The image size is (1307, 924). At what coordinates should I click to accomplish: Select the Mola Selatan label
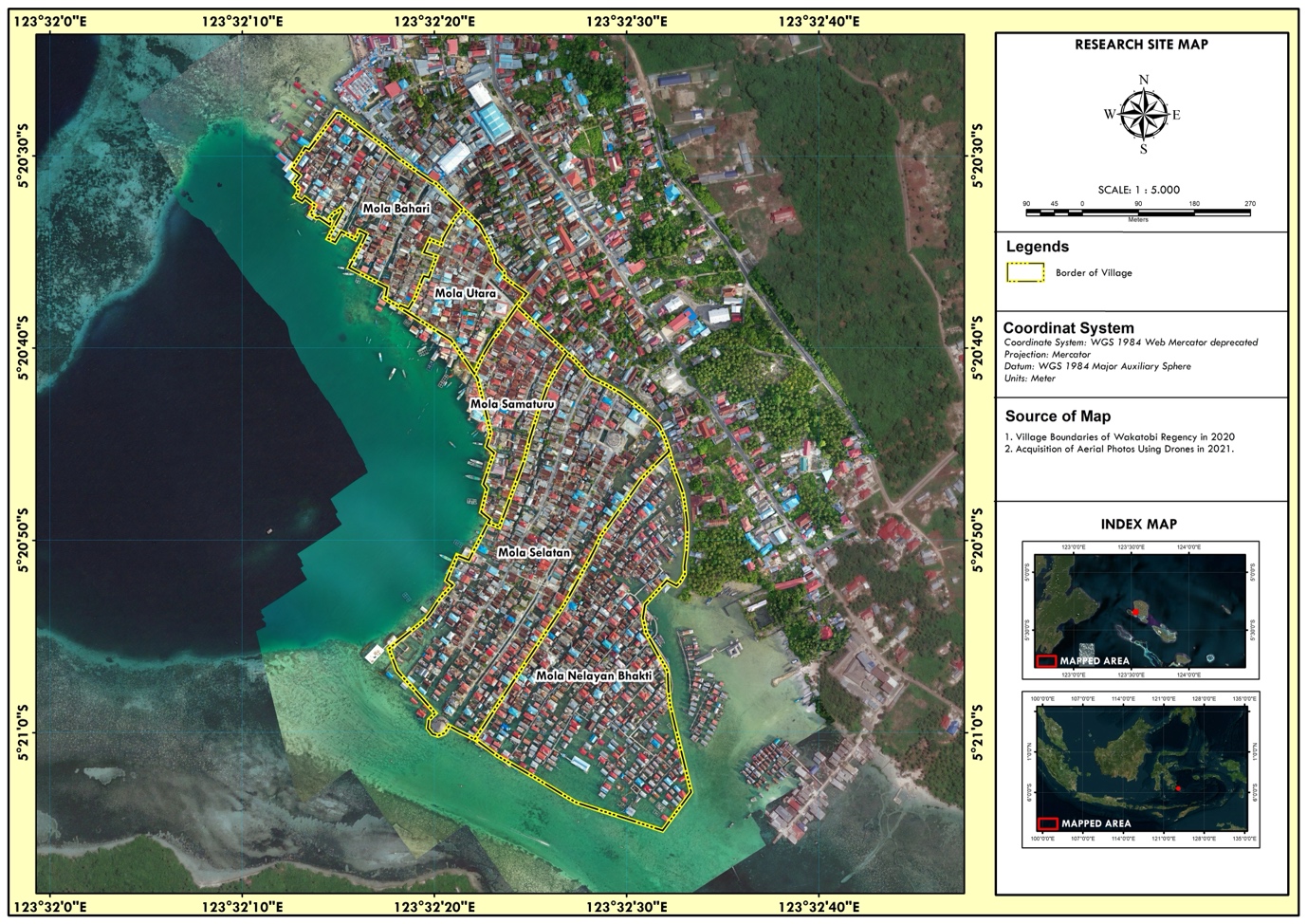[x=534, y=552]
